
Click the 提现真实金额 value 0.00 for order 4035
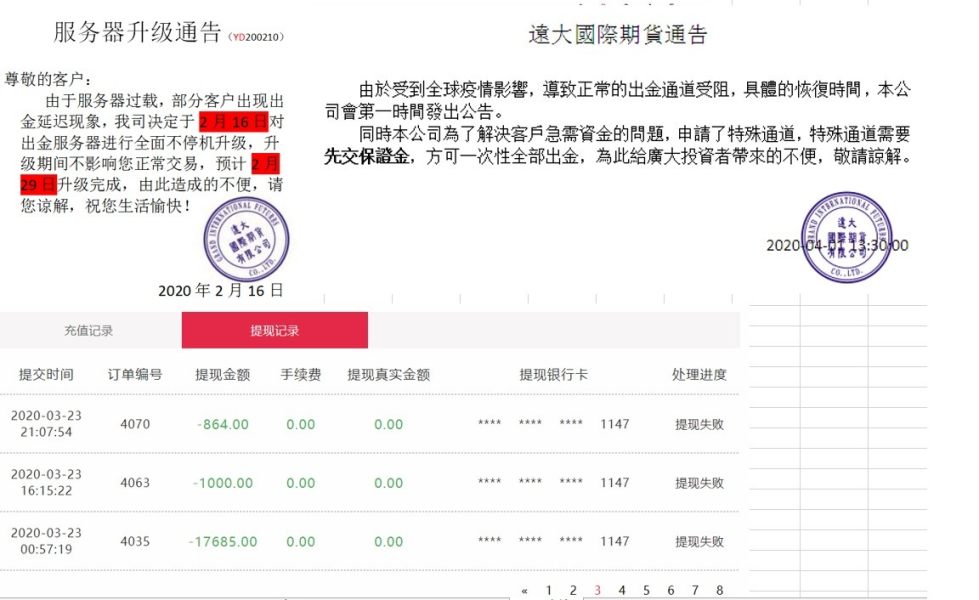[x=388, y=541]
